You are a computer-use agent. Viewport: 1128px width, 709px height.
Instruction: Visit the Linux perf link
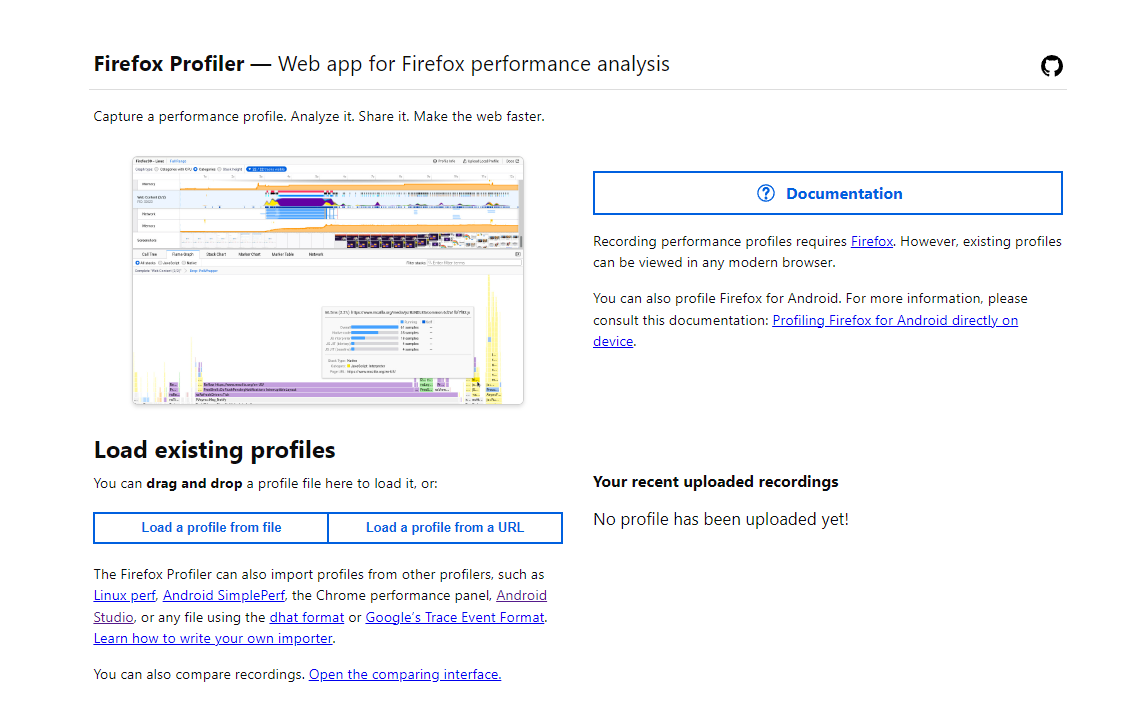click(x=124, y=595)
